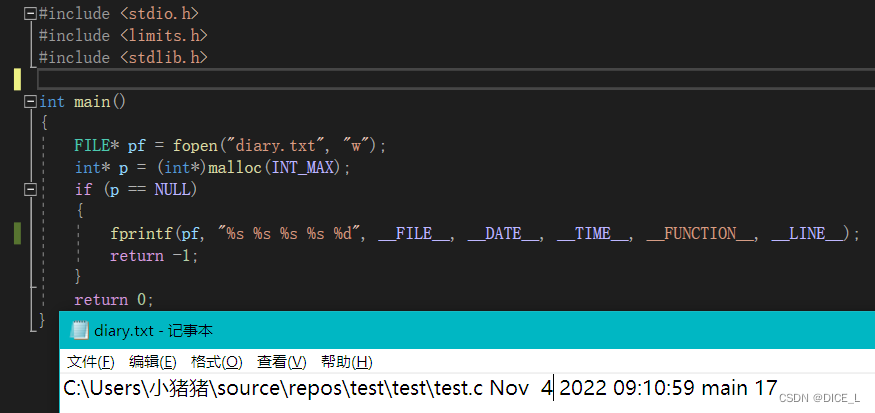This screenshot has height=413, width=875.
Task: Click the diary.txt - 记事本 window title
Action: (153, 330)
